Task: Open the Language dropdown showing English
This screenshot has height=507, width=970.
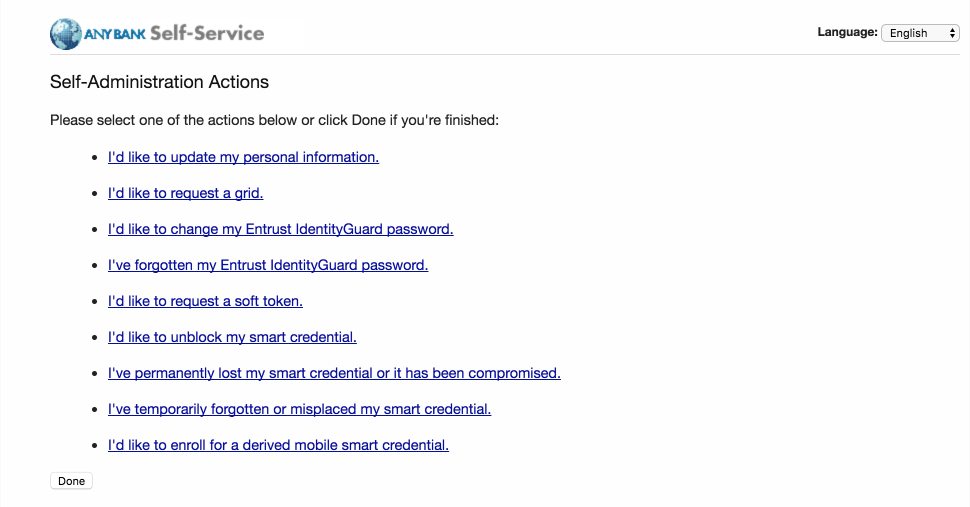Action: click(920, 33)
